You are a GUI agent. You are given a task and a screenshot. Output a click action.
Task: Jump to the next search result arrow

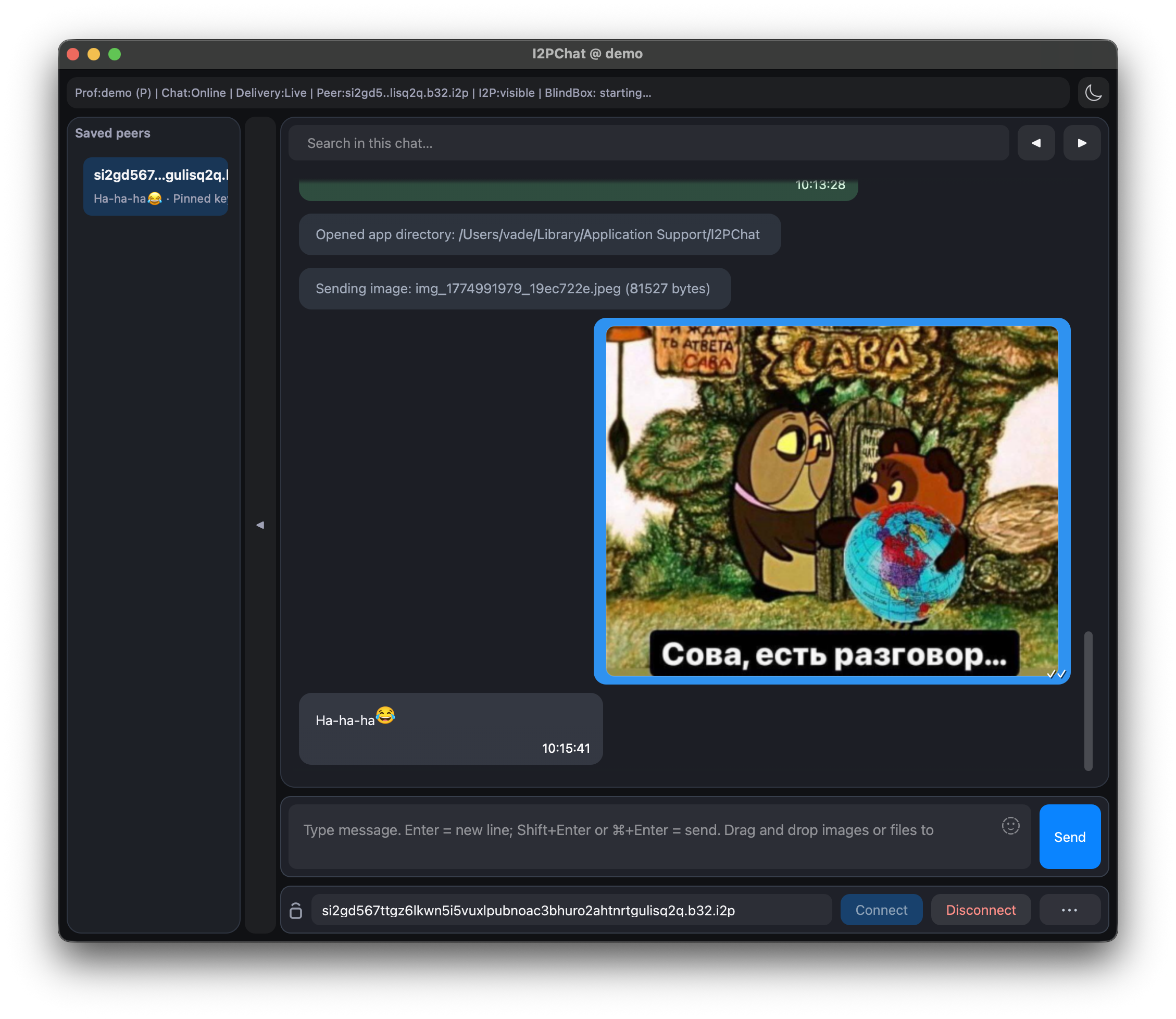tap(1081, 143)
